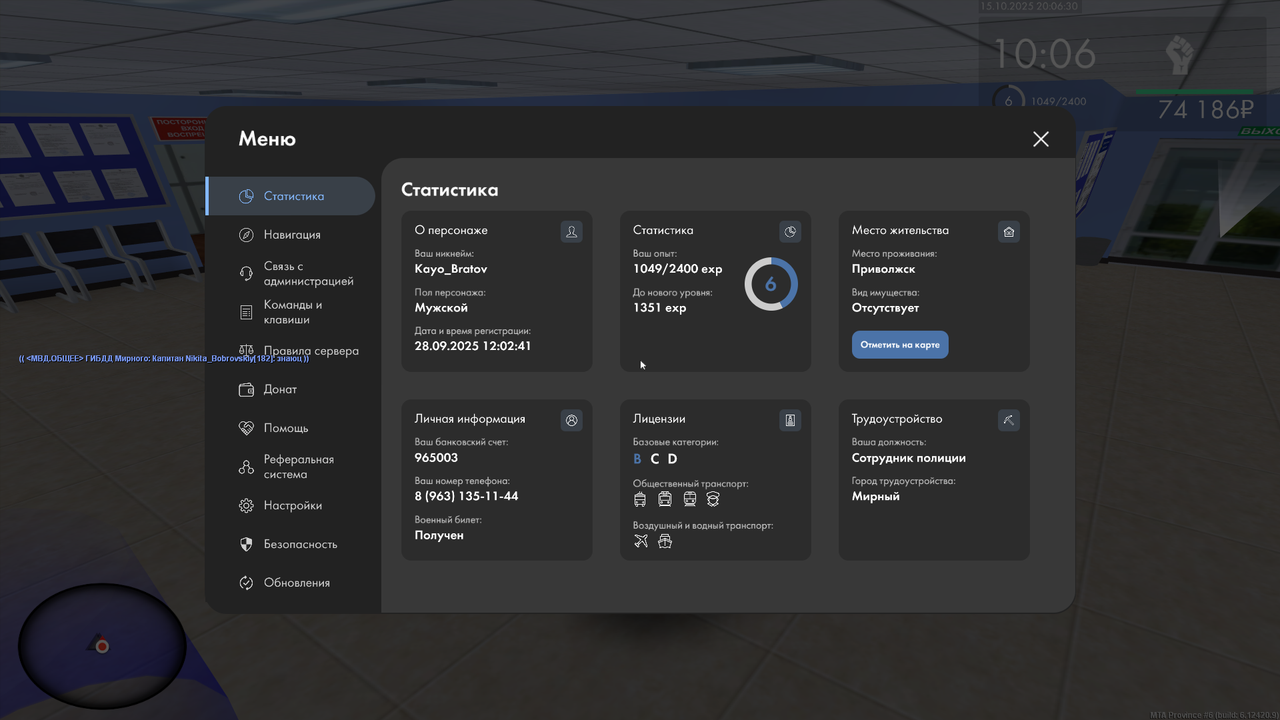Click the ship license icon
This screenshot has width=1280, height=720.
665,541
